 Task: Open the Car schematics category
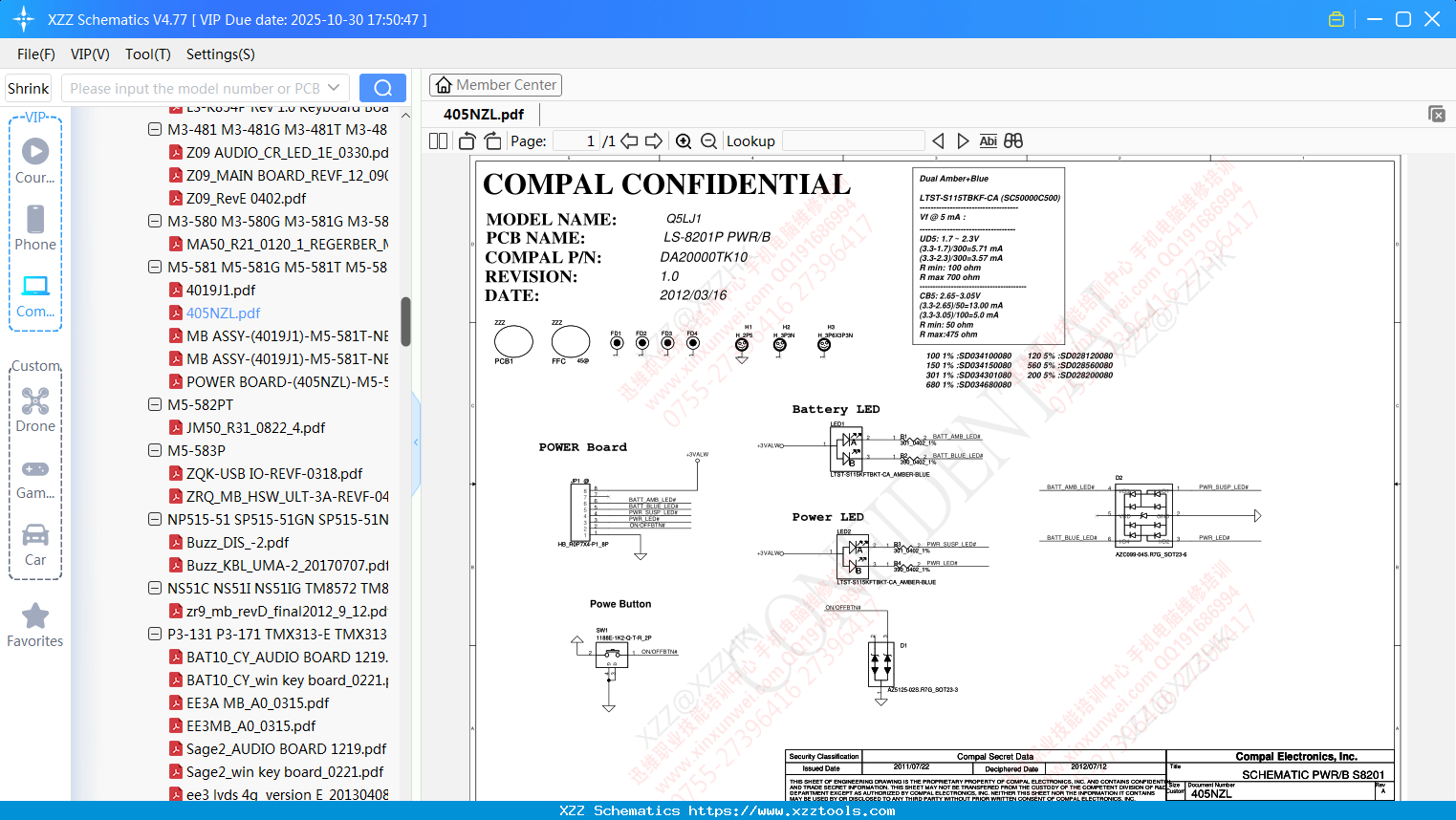pyautogui.click(x=35, y=545)
